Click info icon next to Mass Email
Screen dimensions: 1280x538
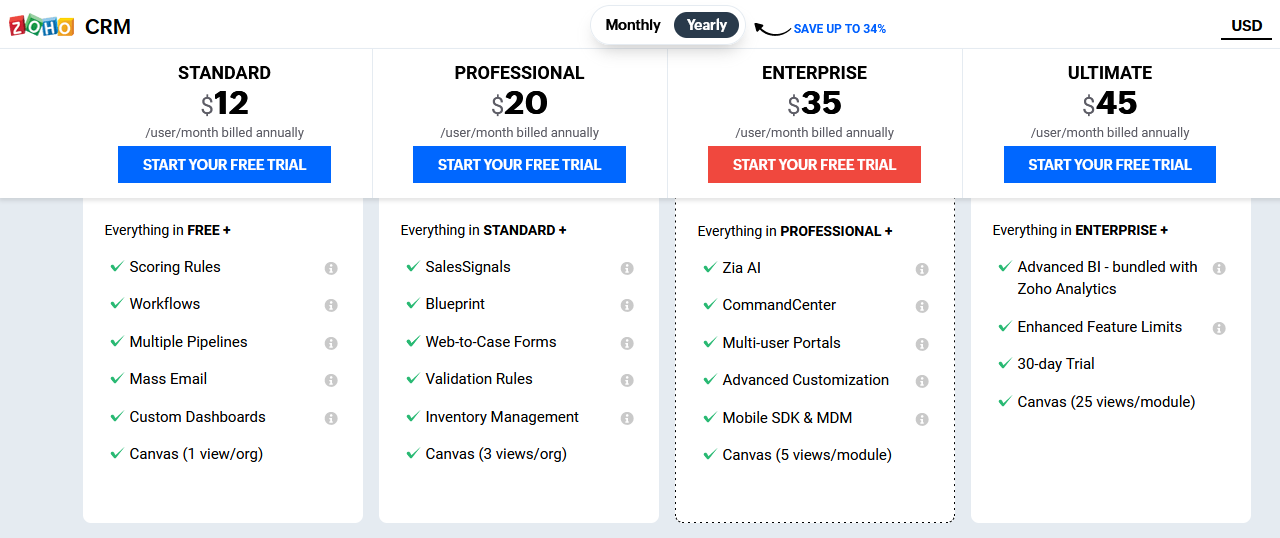point(331,380)
